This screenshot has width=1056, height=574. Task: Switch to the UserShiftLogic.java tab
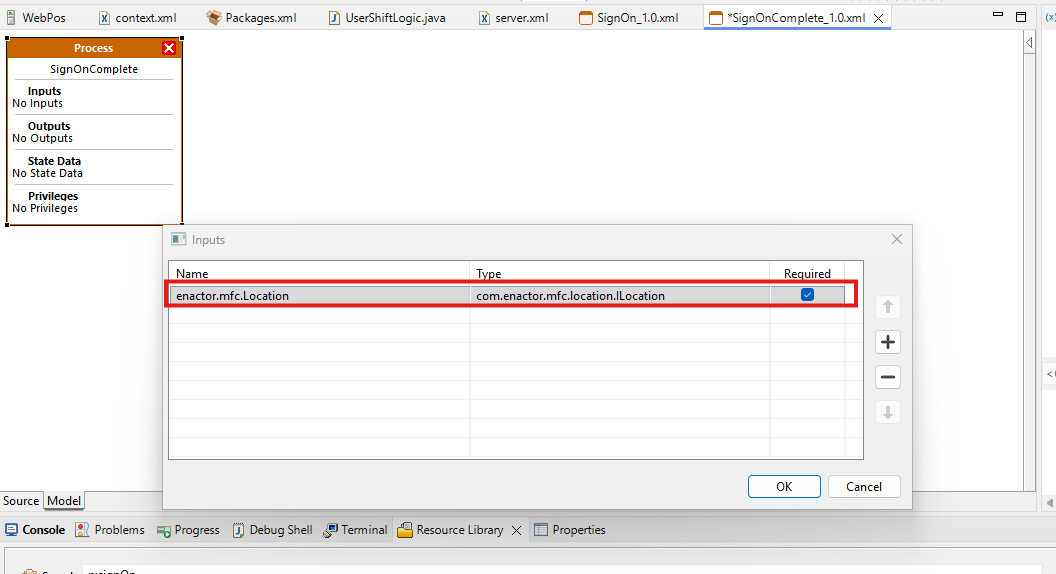pos(387,18)
